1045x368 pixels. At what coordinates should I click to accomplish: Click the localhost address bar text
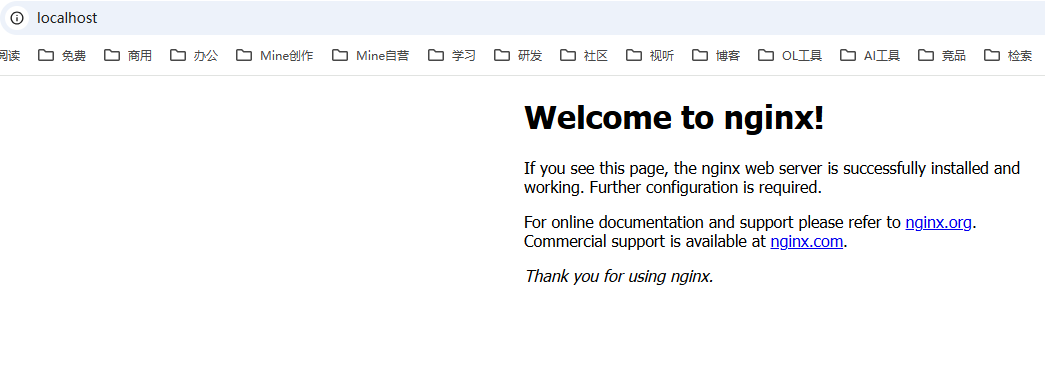pyautogui.click(x=67, y=18)
